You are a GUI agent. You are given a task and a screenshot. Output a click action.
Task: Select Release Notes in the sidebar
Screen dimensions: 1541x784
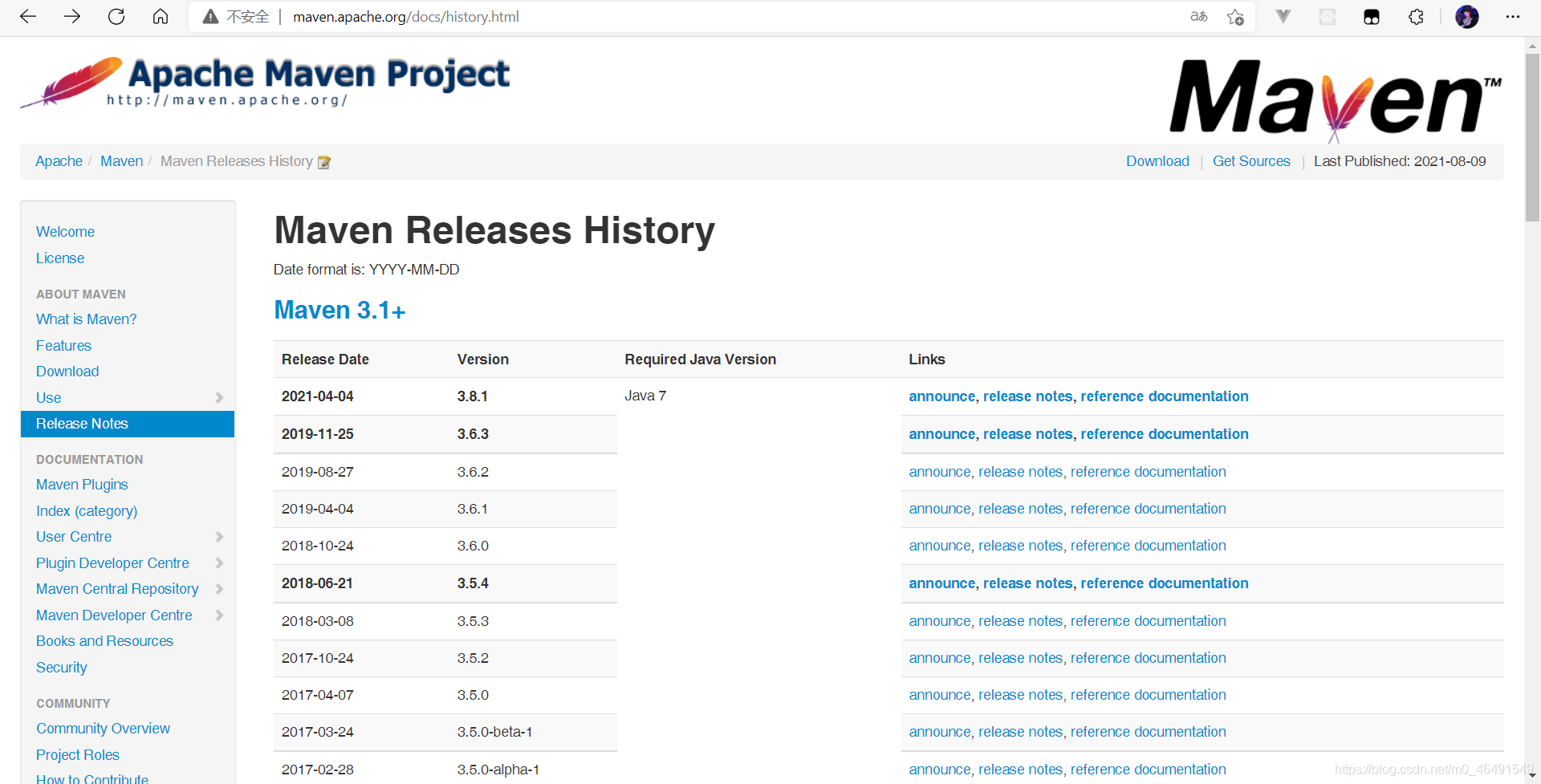[x=128, y=424]
